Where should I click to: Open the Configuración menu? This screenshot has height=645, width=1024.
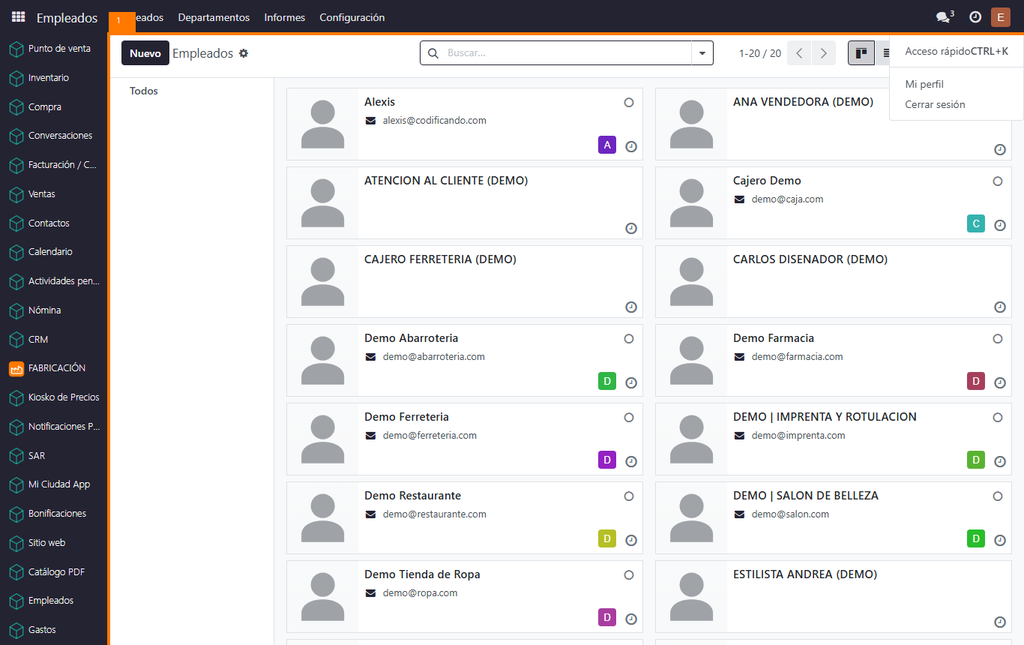coord(352,18)
